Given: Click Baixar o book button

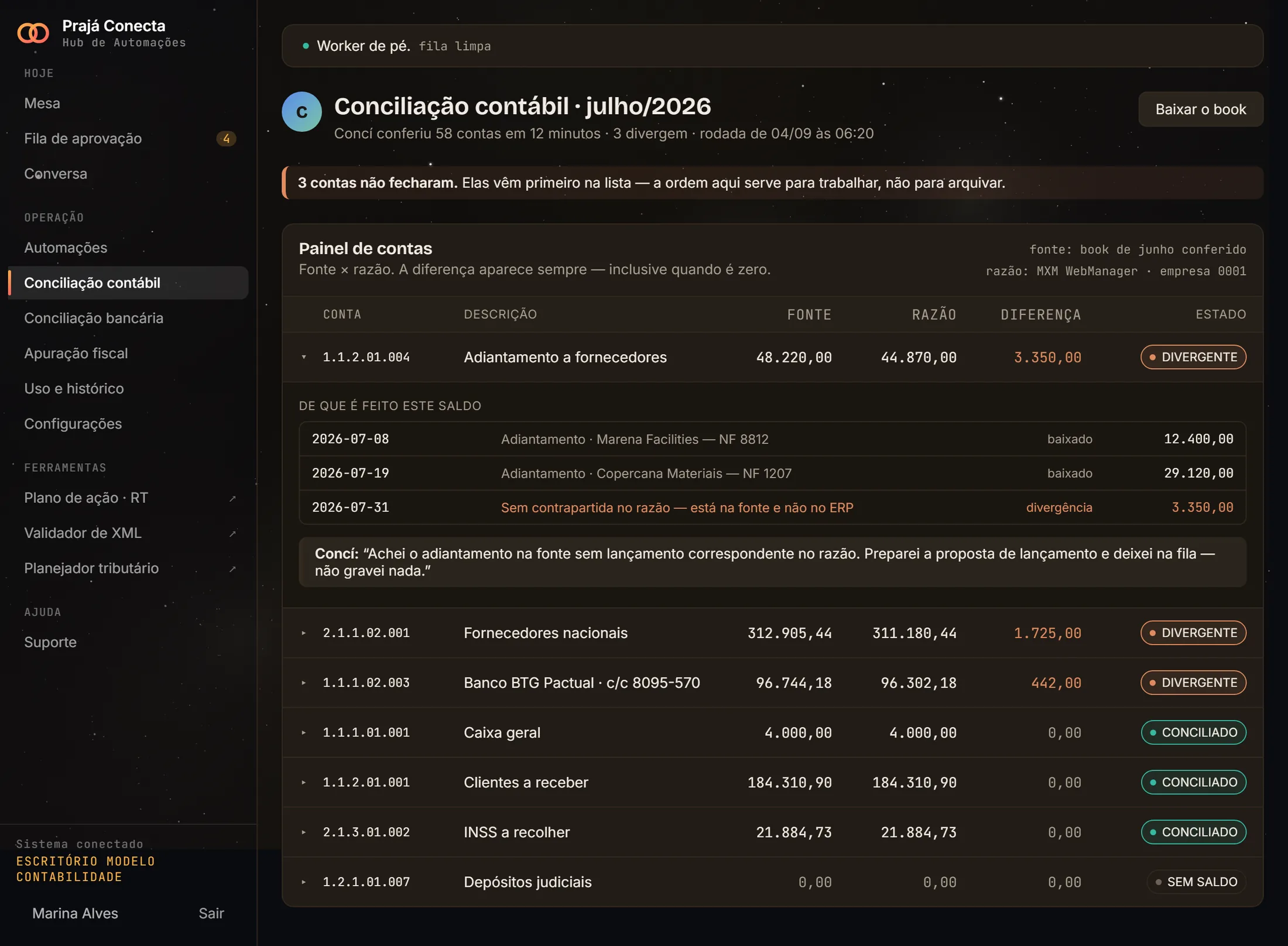Looking at the screenshot, I should [x=1200, y=109].
